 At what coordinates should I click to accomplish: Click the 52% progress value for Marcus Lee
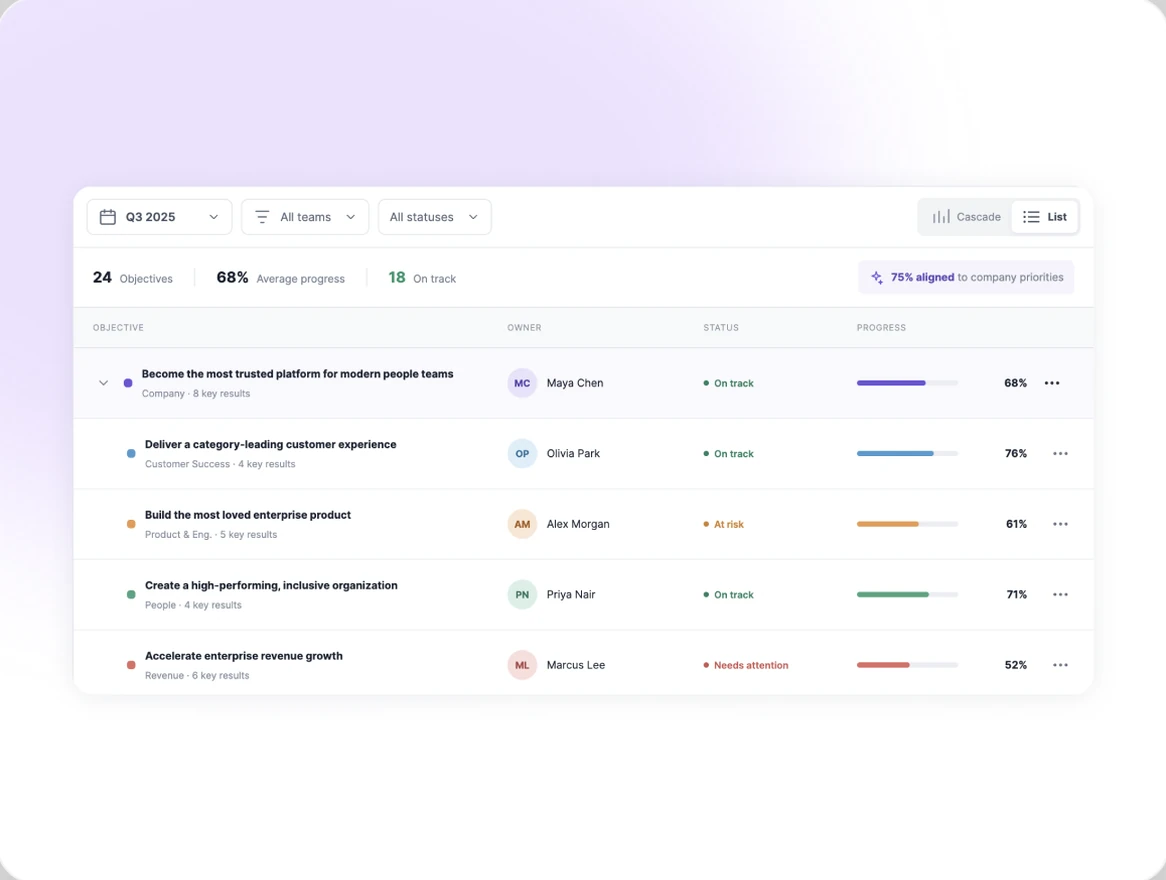1016,665
